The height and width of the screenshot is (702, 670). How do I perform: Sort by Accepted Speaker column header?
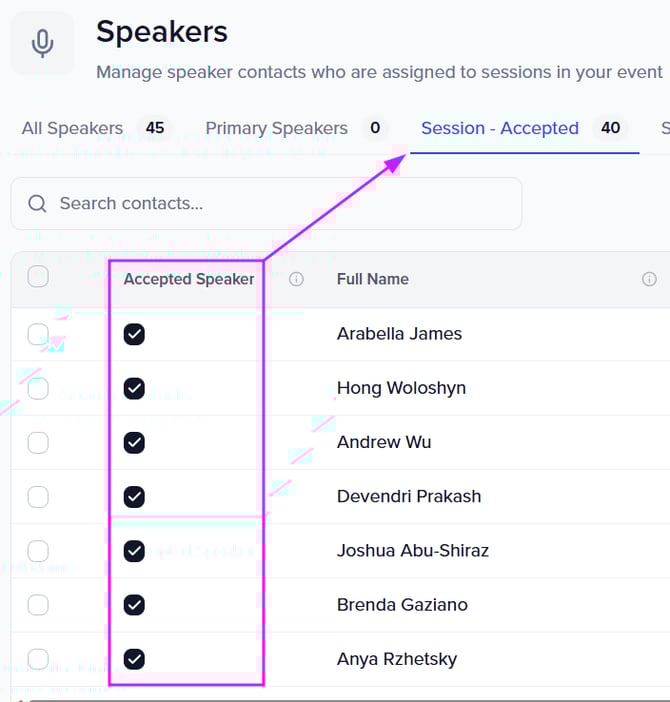point(189,280)
